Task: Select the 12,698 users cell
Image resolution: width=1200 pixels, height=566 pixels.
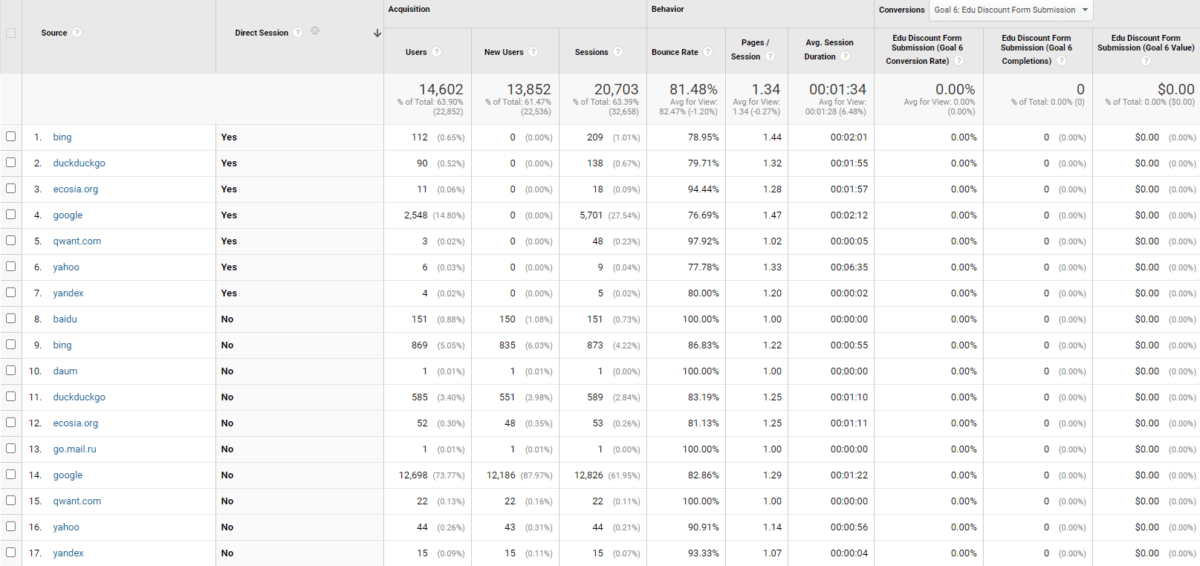Action: point(411,475)
